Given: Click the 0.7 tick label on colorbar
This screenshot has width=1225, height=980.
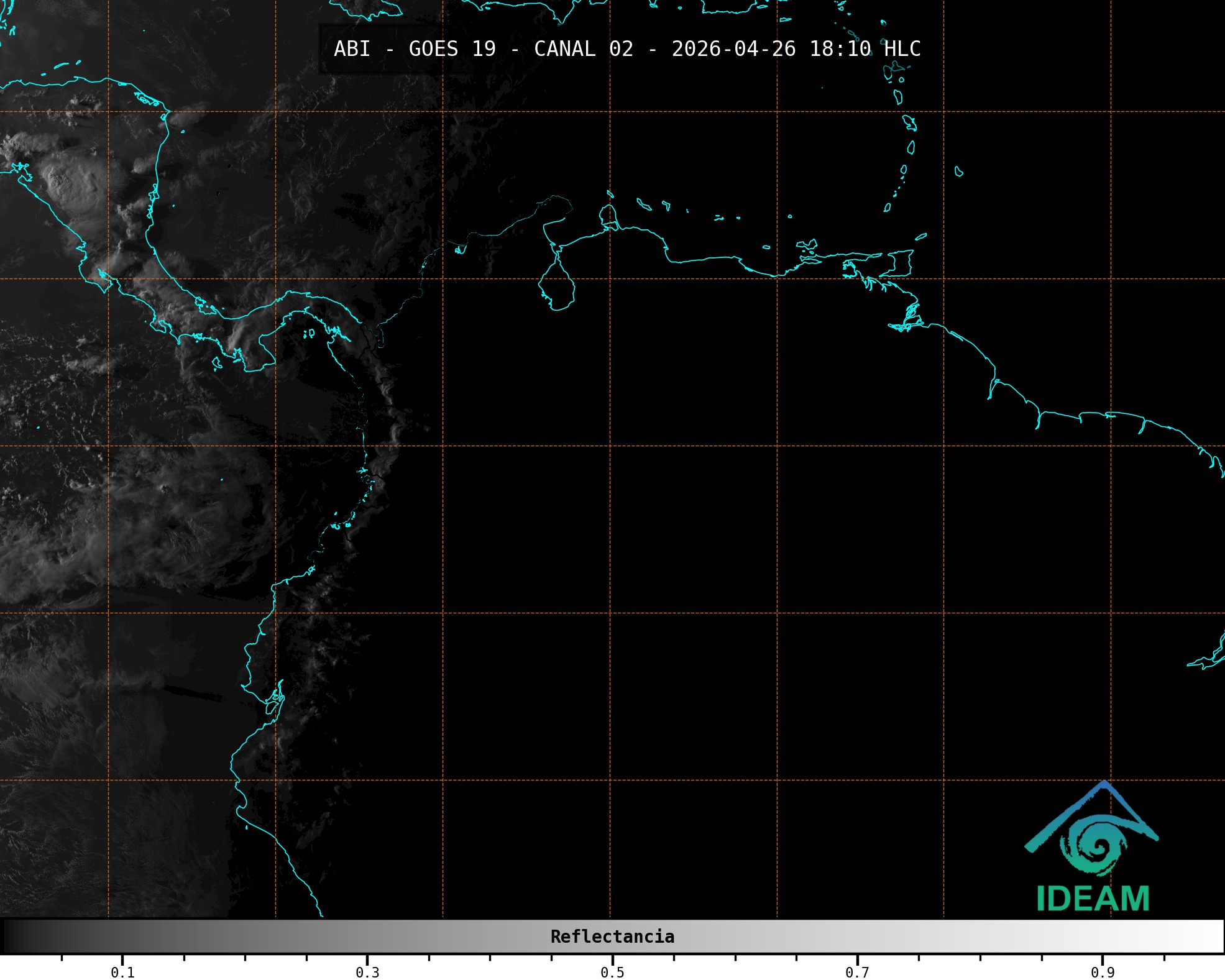Looking at the screenshot, I should [857, 972].
